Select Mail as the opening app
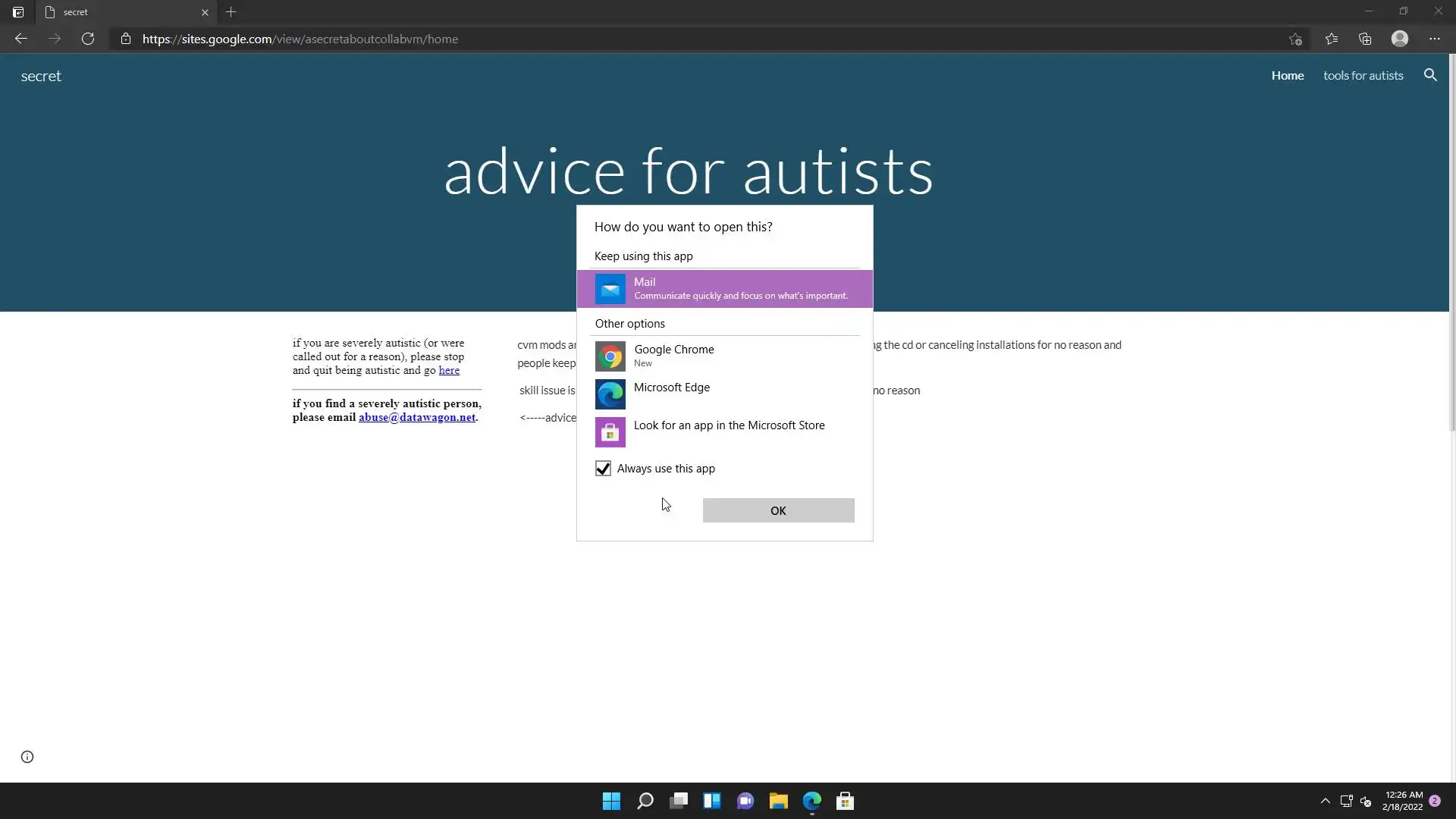The width and height of the screenshot is (1456, 819). pos(724,289)
